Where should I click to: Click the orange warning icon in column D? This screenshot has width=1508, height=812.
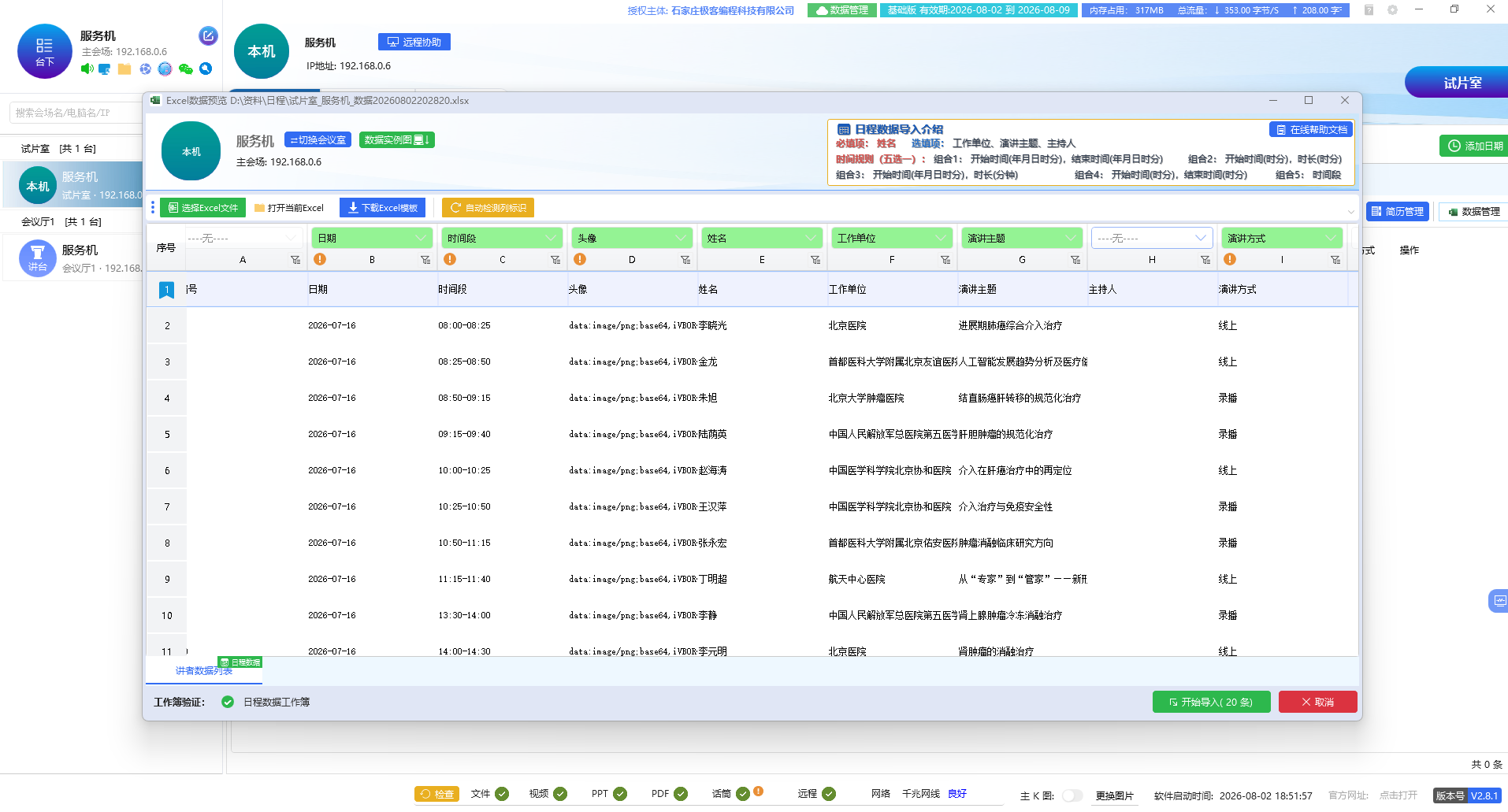click(x=580, y=259)
